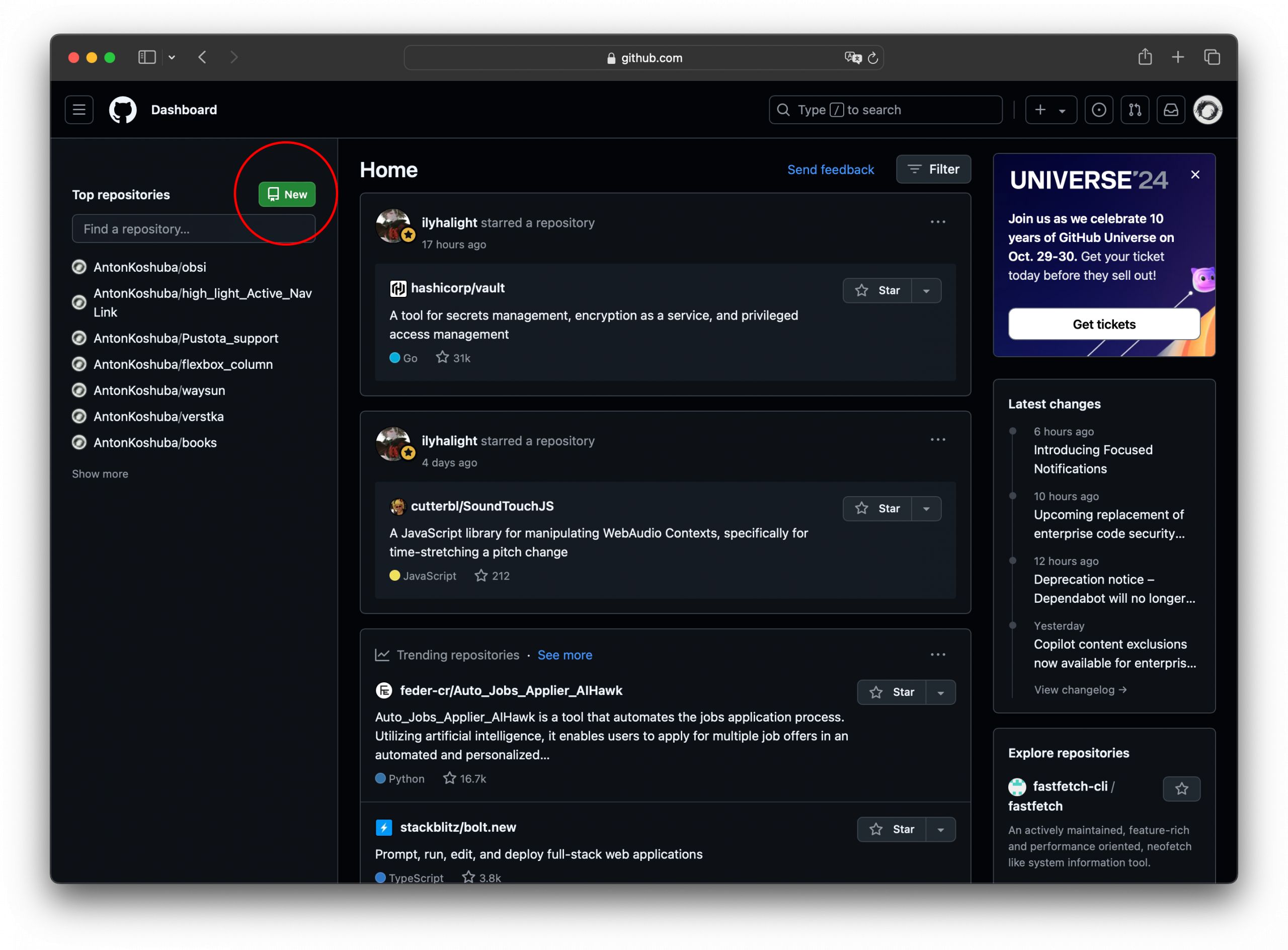
Task: Click the translate icon in address bar
Action: tap(853, 57)
